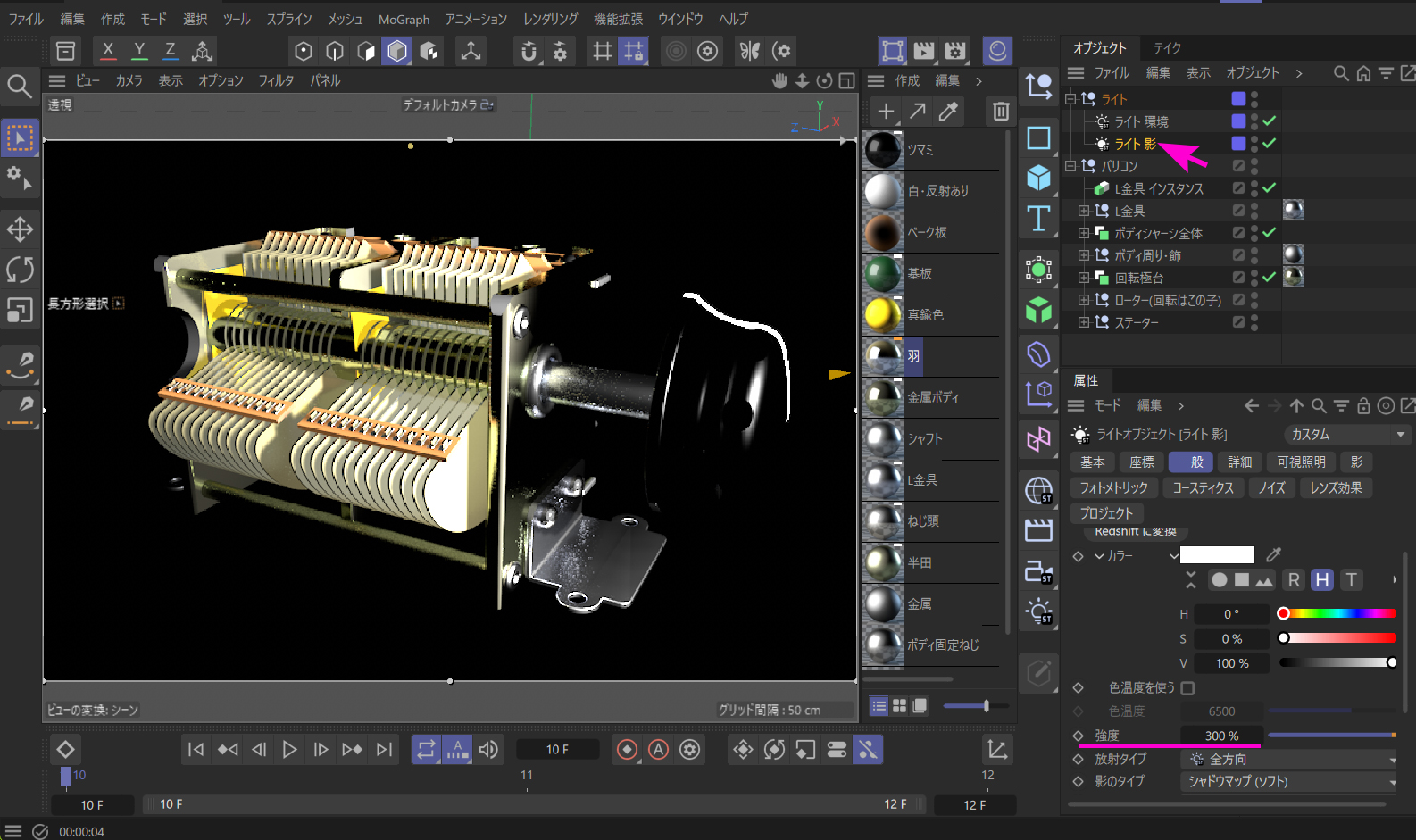Select the Rotate tool in left toolbar
The height and width of the screenshot is (840, 1416).
[x=20, y=270]
